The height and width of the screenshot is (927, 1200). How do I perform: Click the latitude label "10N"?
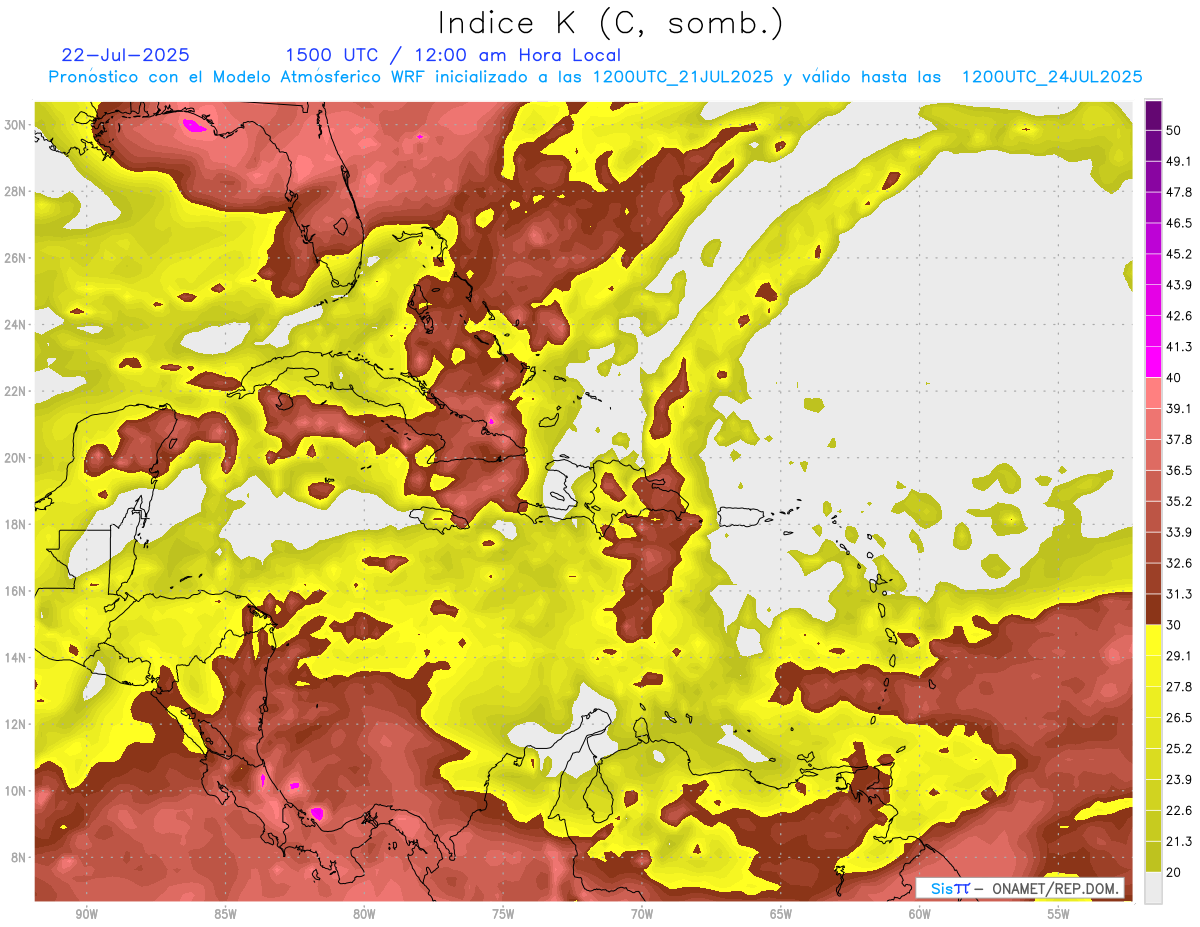tap(15, 791)
